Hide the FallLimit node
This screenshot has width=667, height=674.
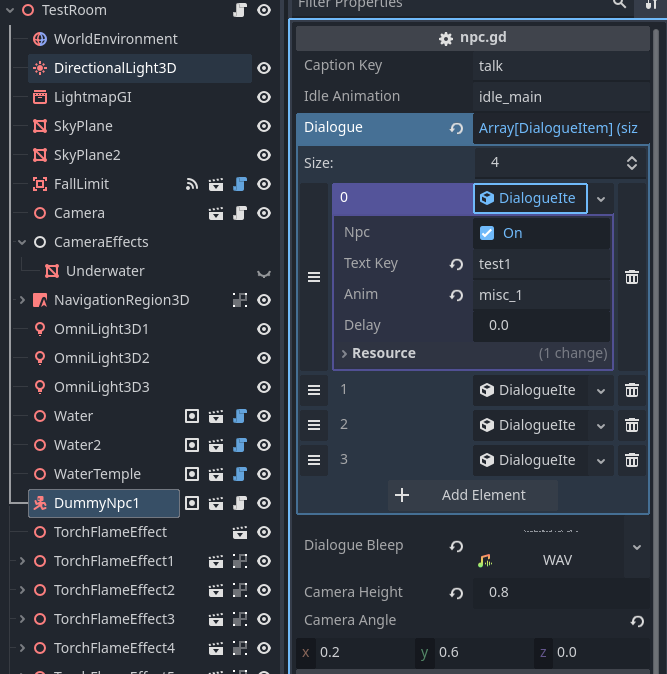(264, 184)
